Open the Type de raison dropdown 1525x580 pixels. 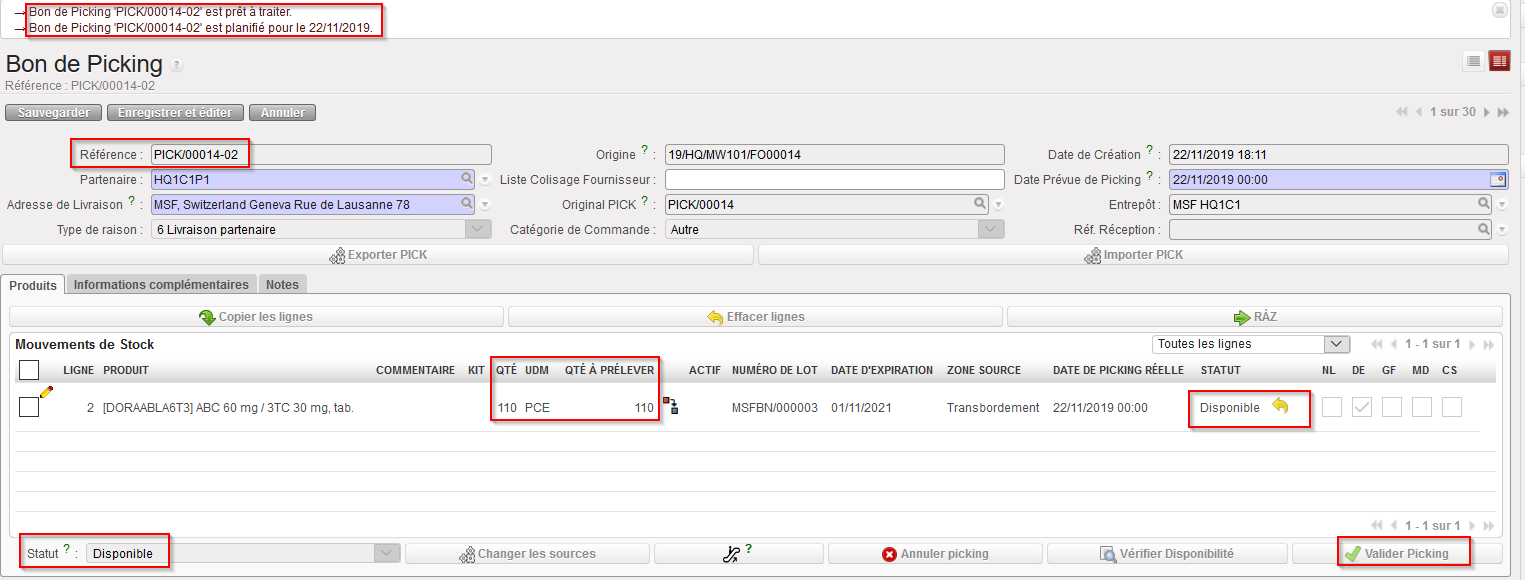pyautogui.click(x=479, y=229)
